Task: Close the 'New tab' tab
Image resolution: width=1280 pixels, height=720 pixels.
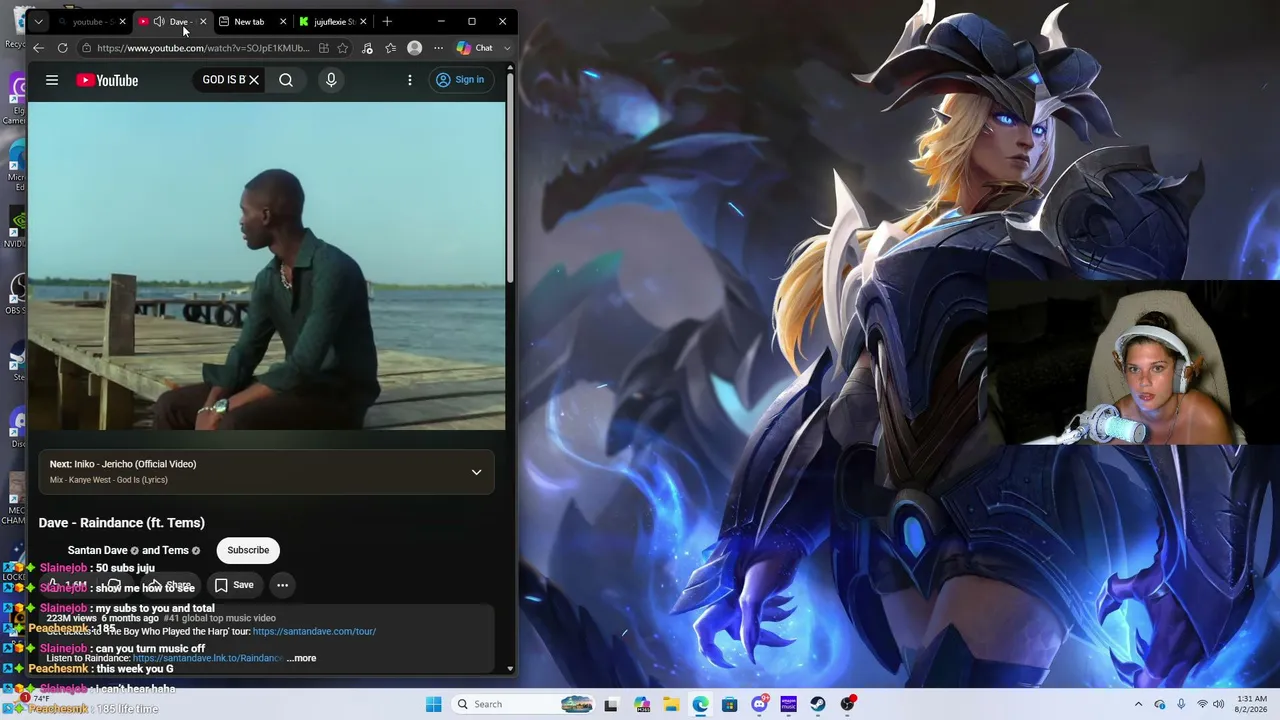Action: click(x=283, y=21)
